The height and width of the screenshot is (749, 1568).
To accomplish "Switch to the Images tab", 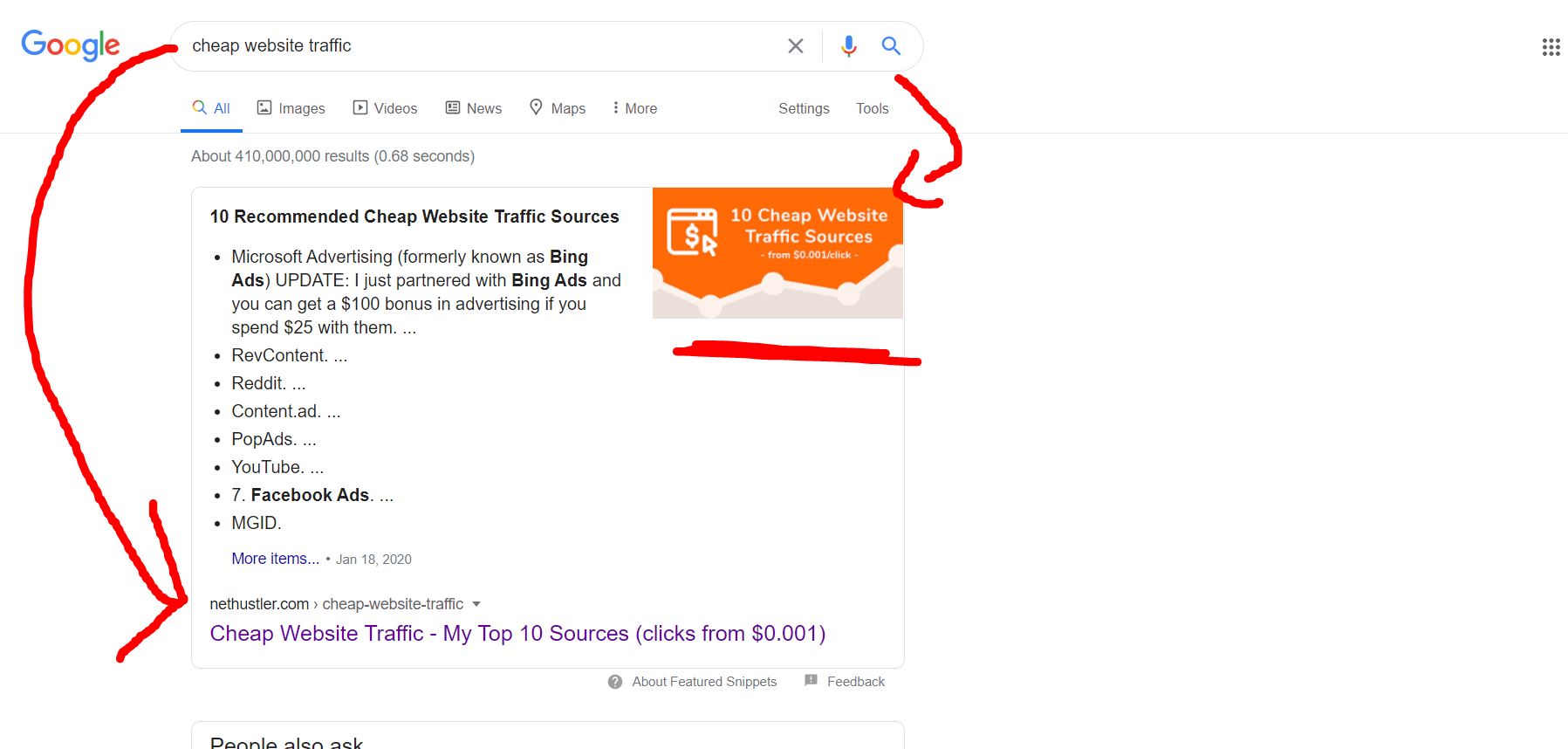I will (291, 108).
